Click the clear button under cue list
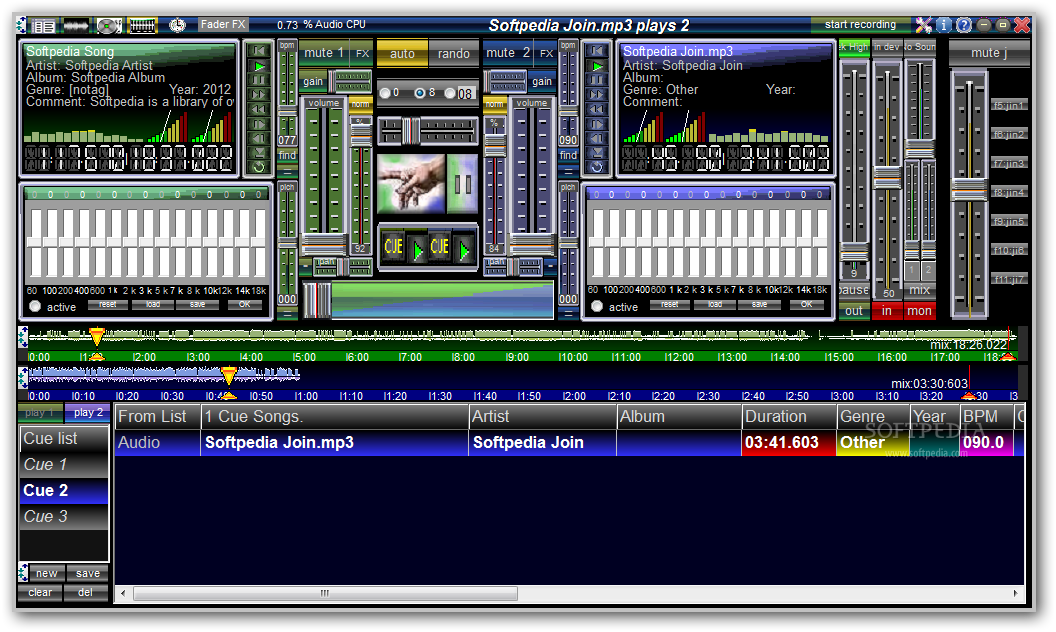Image resolution: width=1056 pixels, height=632 pixels. 40,592
